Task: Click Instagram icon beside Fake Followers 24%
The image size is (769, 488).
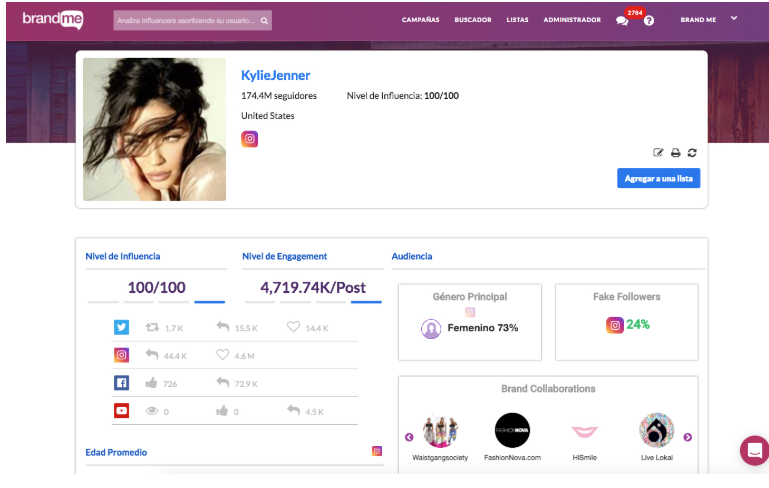Action: click(615, 325)
